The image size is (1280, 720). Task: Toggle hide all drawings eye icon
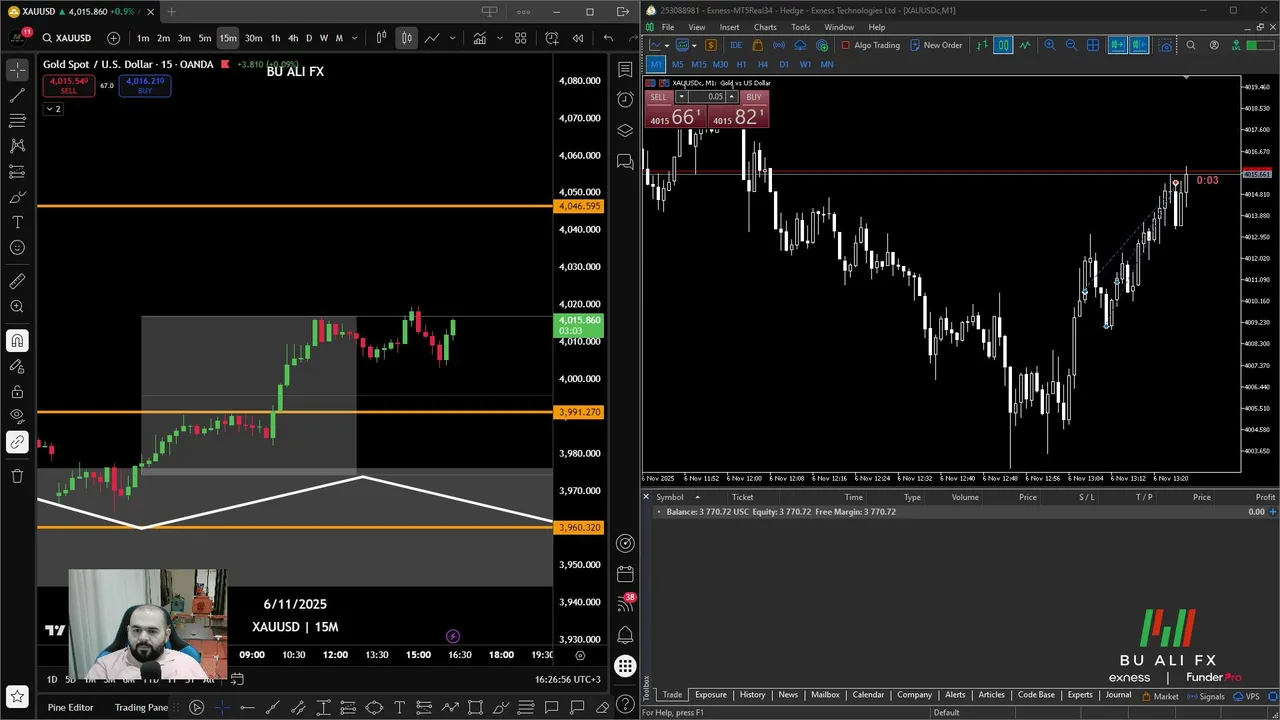(x=17, y=415)
